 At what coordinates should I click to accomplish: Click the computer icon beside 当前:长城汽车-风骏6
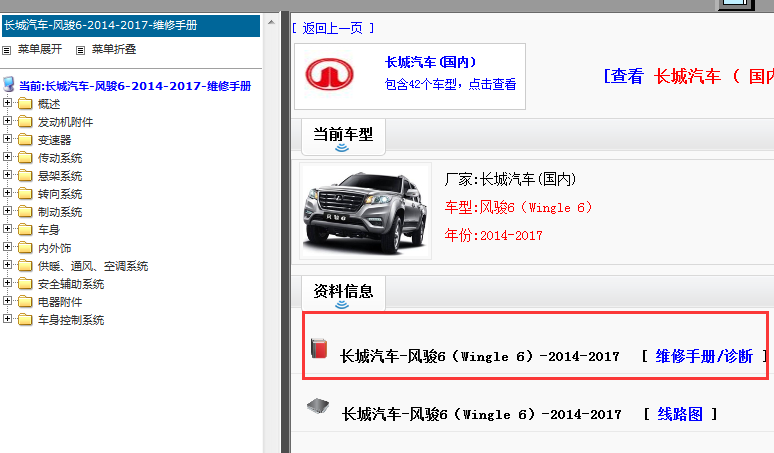coord(8,84)
